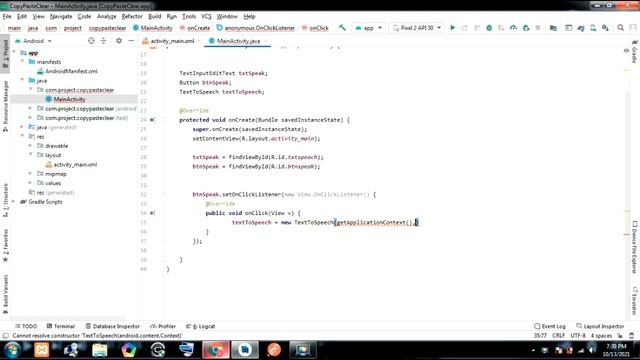Select activity_main.xml in the layout folder
640x360 pixels.
[x=76, y=164]
